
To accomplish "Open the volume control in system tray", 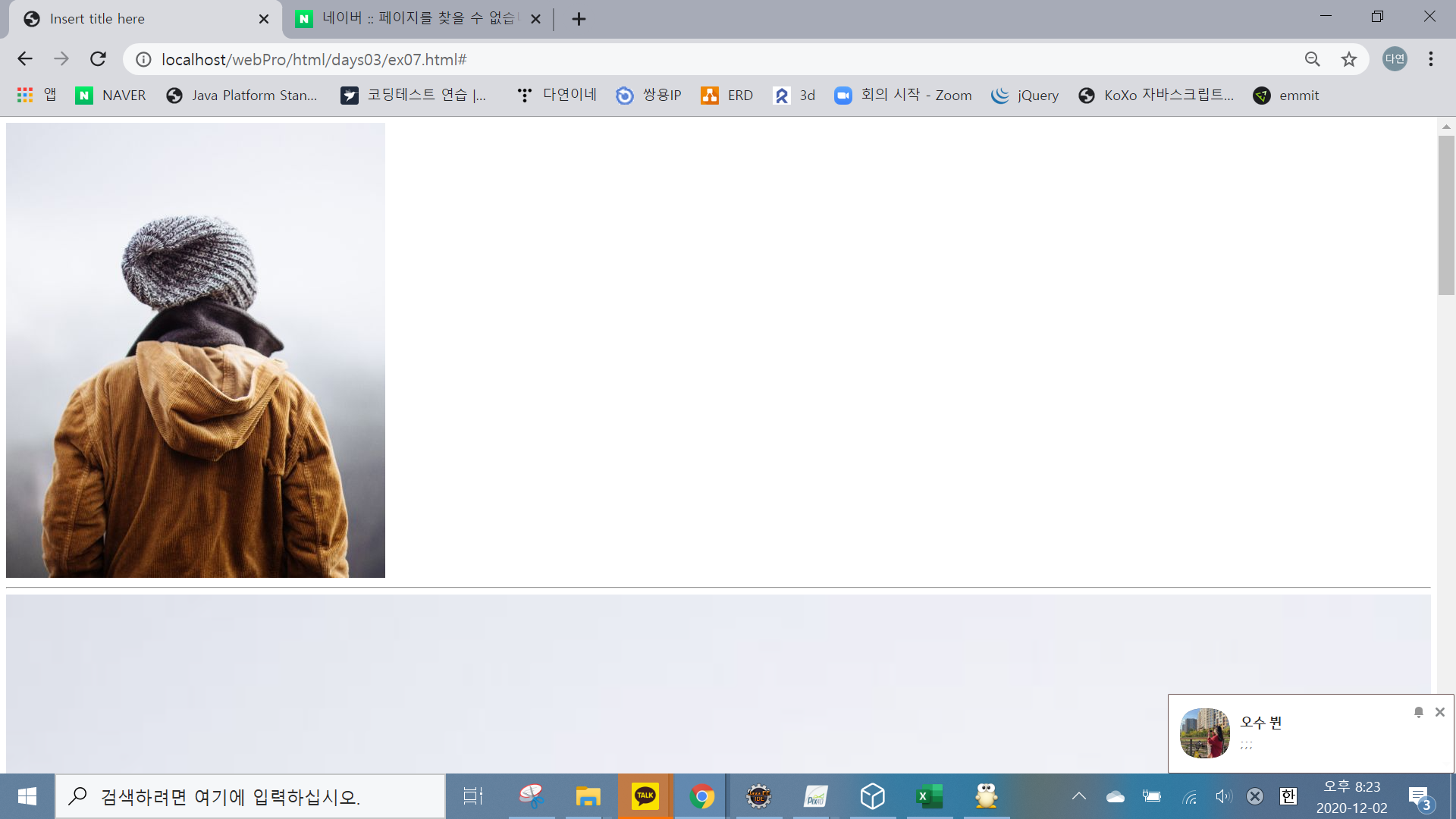I will pos(1223,796).
